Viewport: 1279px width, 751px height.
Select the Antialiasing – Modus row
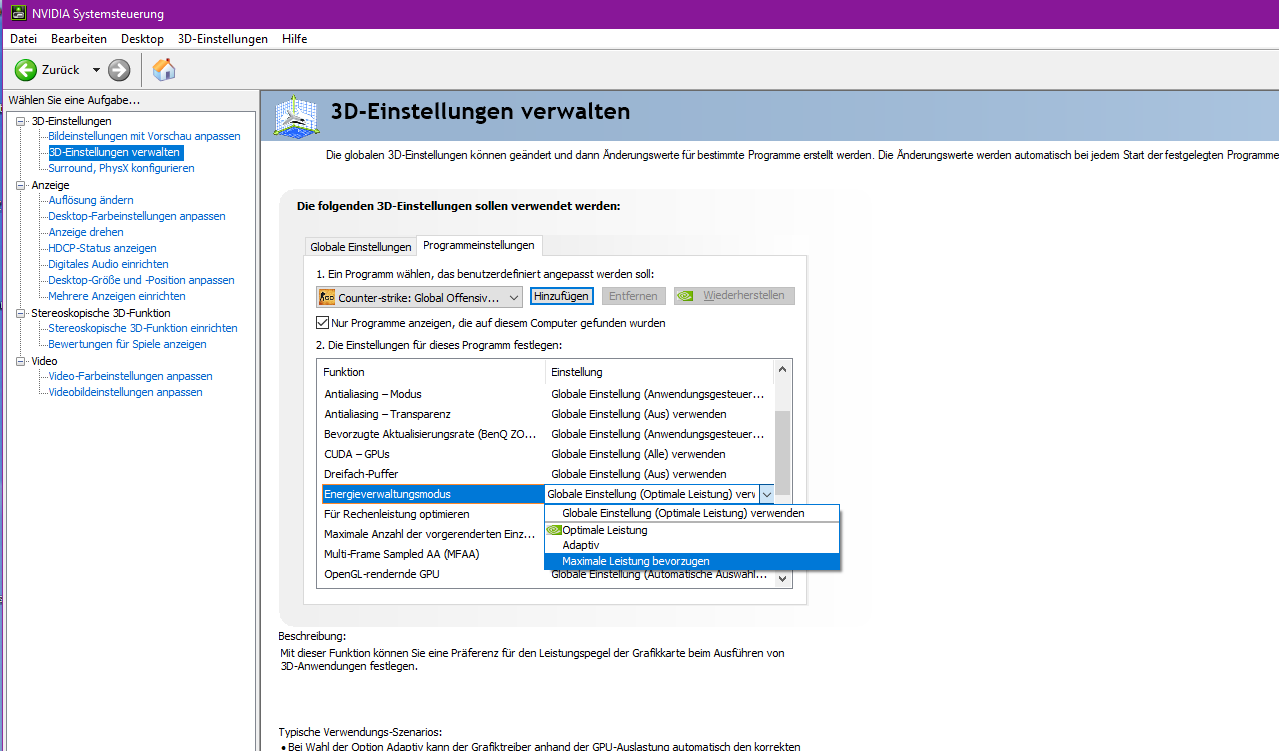point(545,394)
